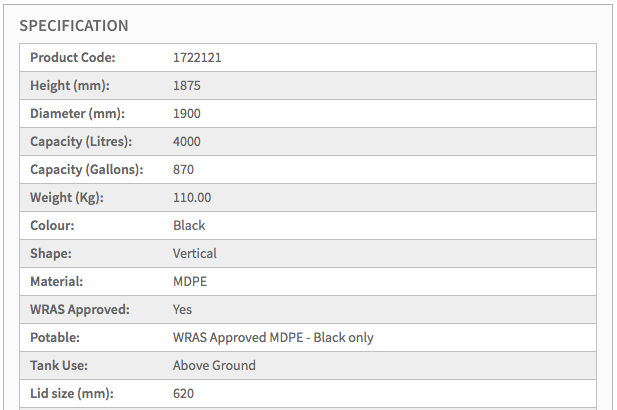
Task: Click the lid size value 620
Action: (183, 394)
